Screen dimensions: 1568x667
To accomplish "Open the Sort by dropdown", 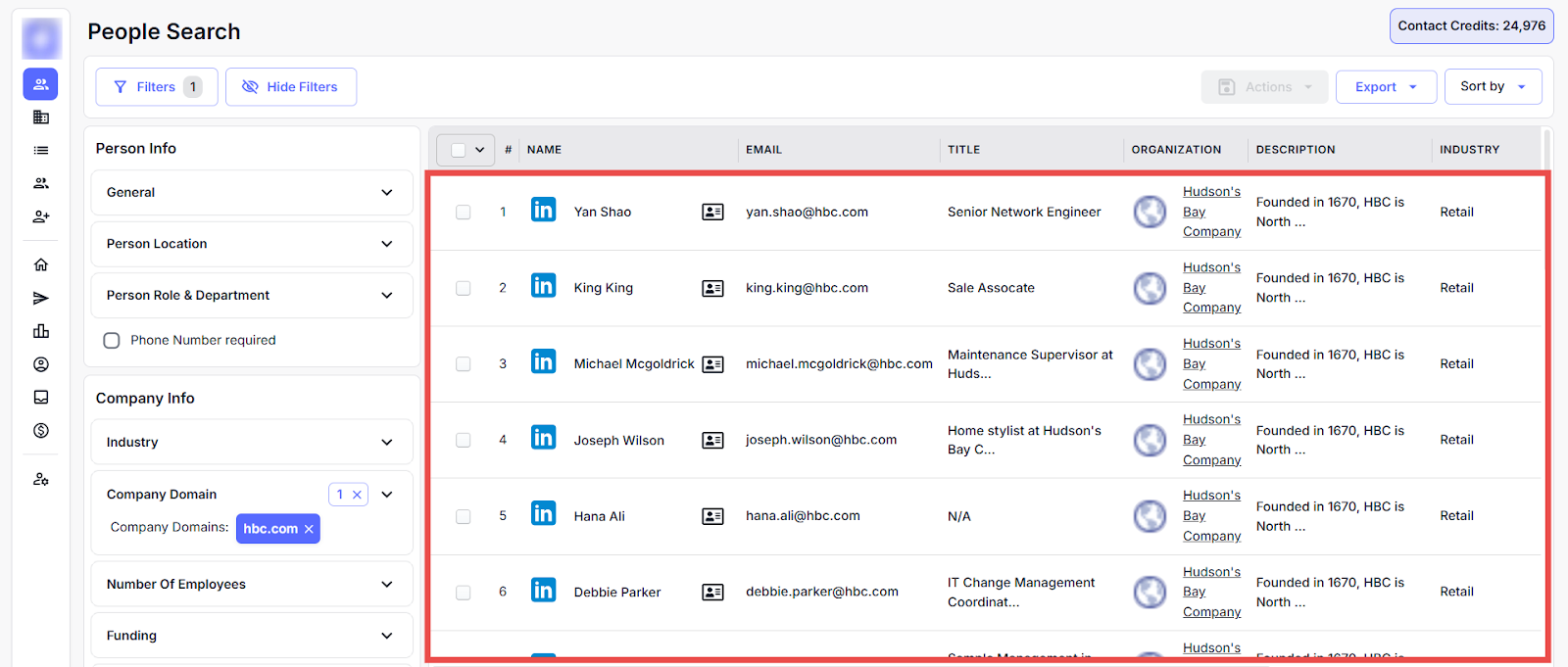I will coord(1492,86).
